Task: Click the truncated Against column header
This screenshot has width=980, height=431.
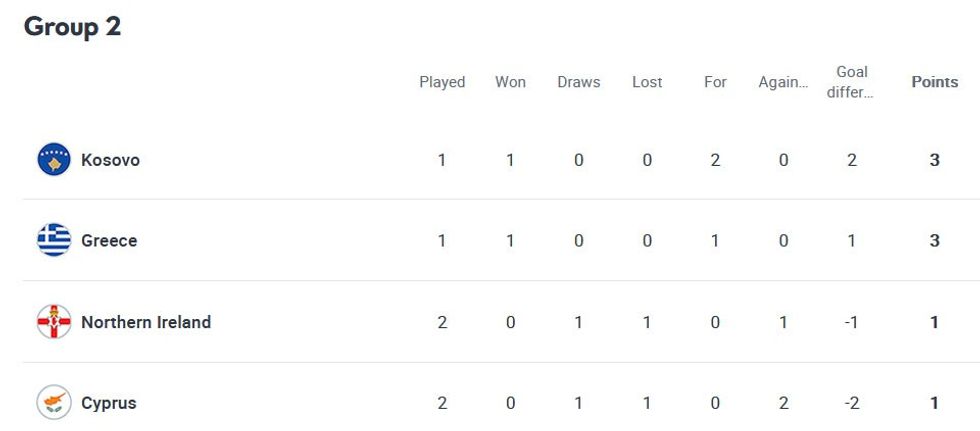Action: point(783,82)
